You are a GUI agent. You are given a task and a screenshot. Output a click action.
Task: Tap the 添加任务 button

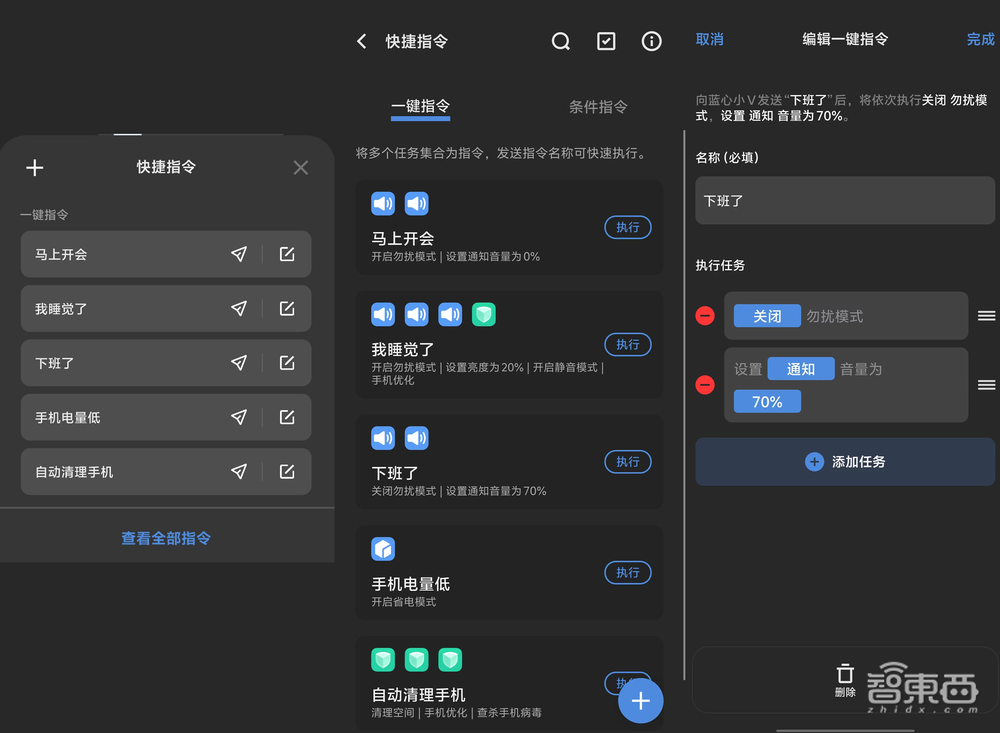(845, 462)
